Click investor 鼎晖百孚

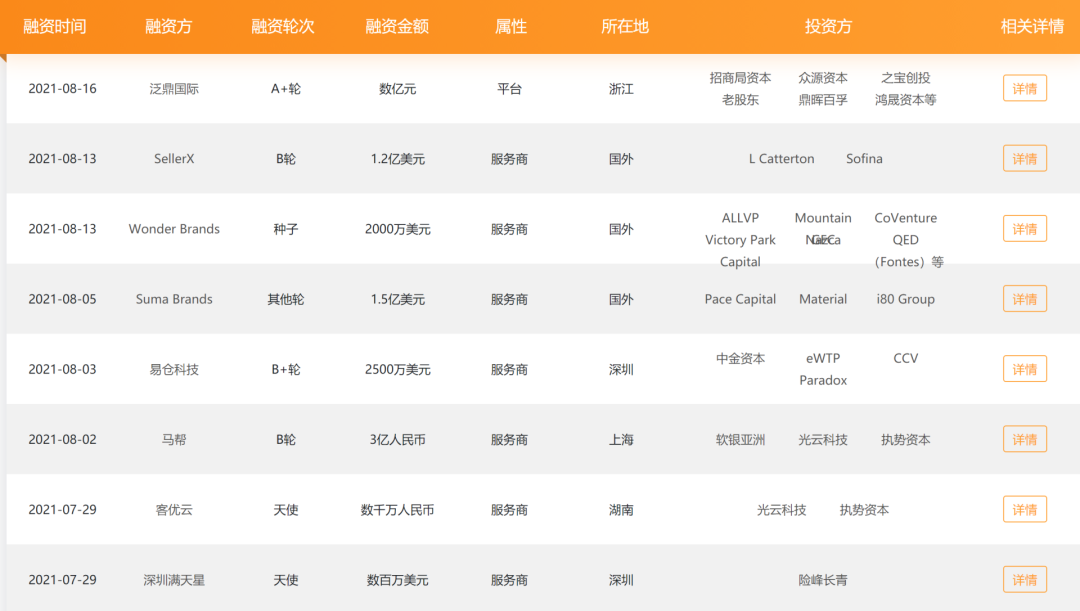coord(823,100)
